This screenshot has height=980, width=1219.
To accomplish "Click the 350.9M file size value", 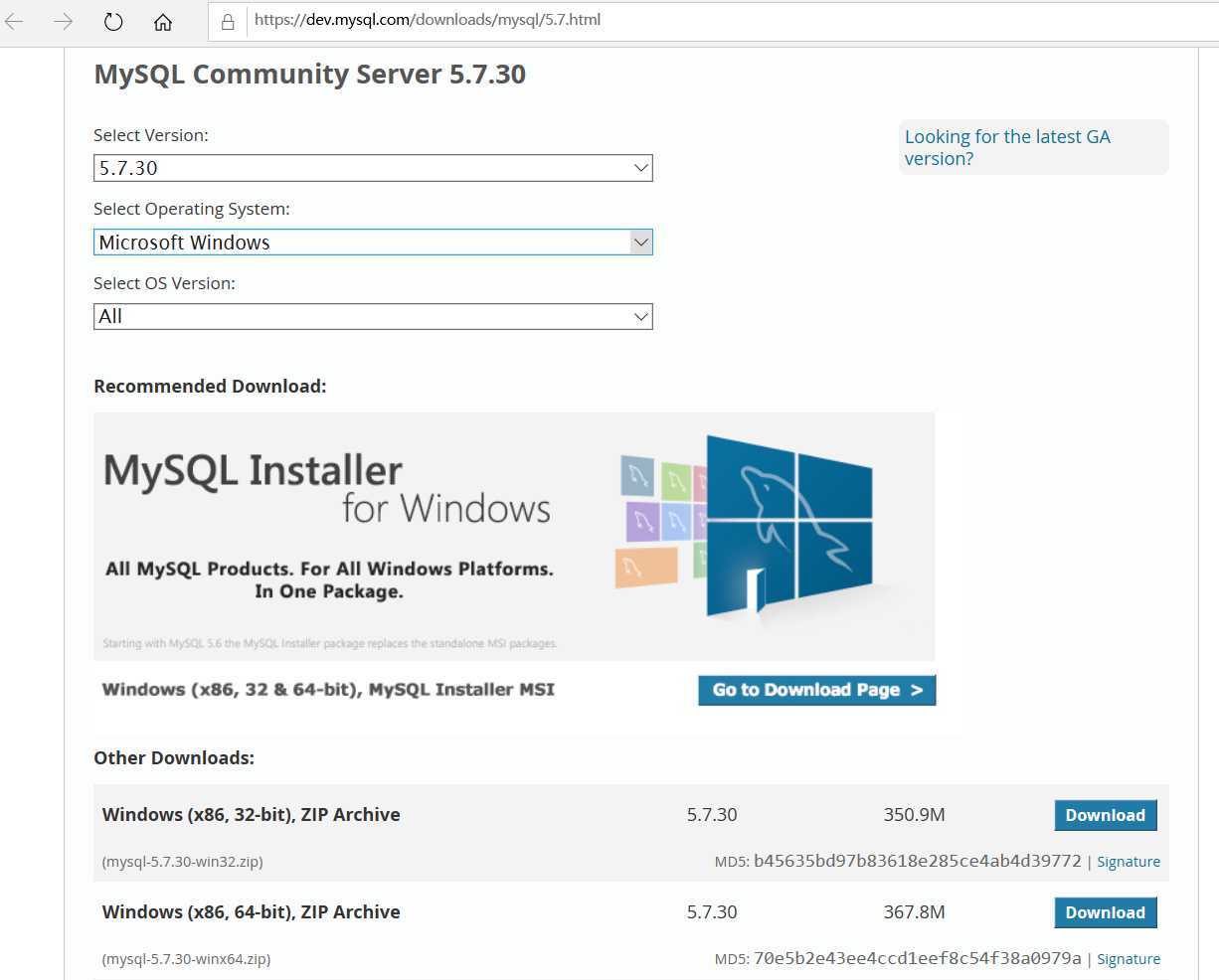I will coord(914,815).
